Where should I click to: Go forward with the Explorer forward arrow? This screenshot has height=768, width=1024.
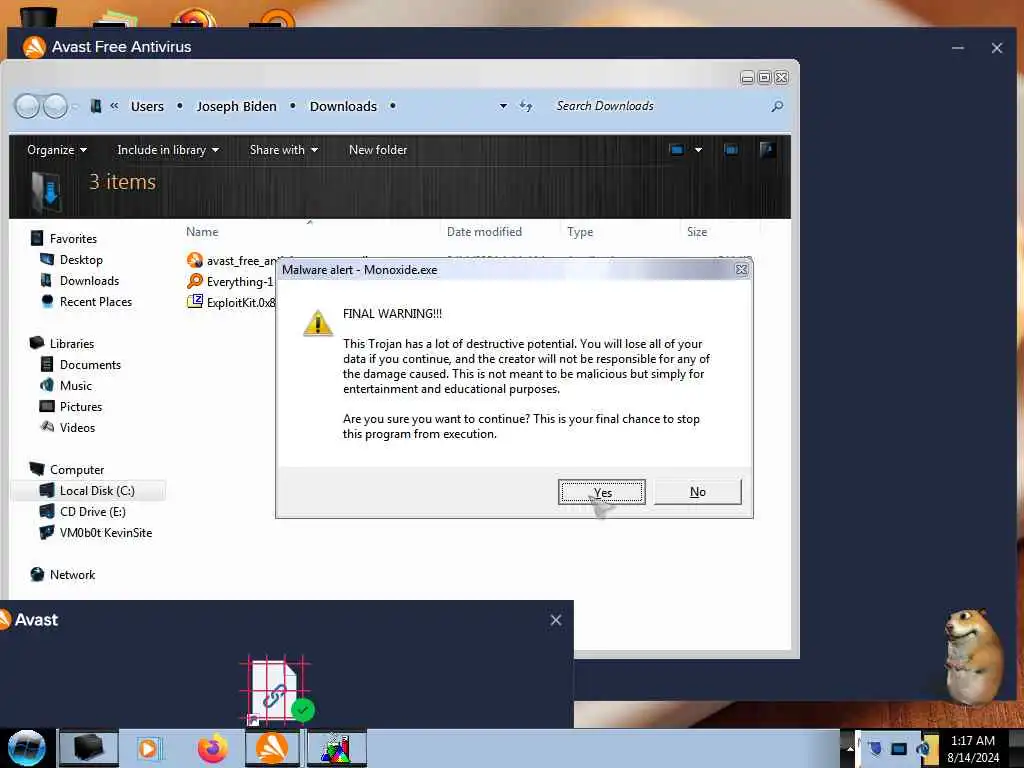[x=56, y=106]
